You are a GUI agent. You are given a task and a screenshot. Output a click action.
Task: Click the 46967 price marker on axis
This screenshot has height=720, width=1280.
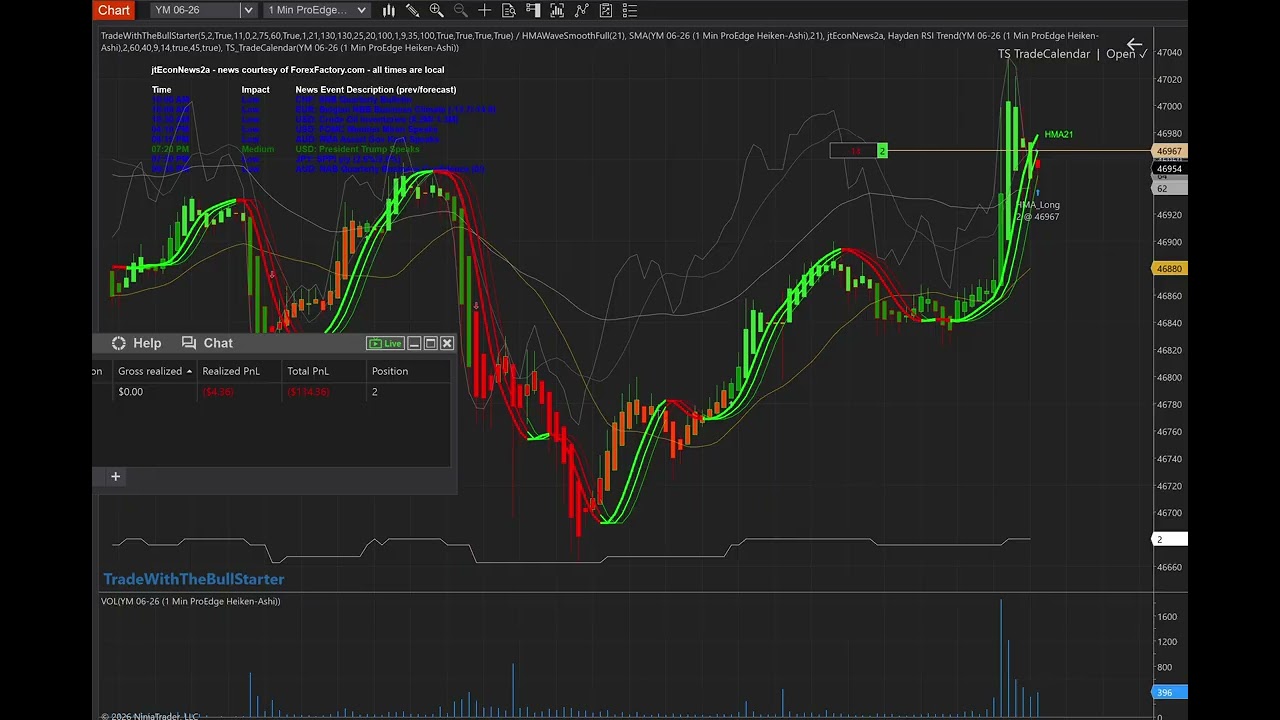point(1169,152)
